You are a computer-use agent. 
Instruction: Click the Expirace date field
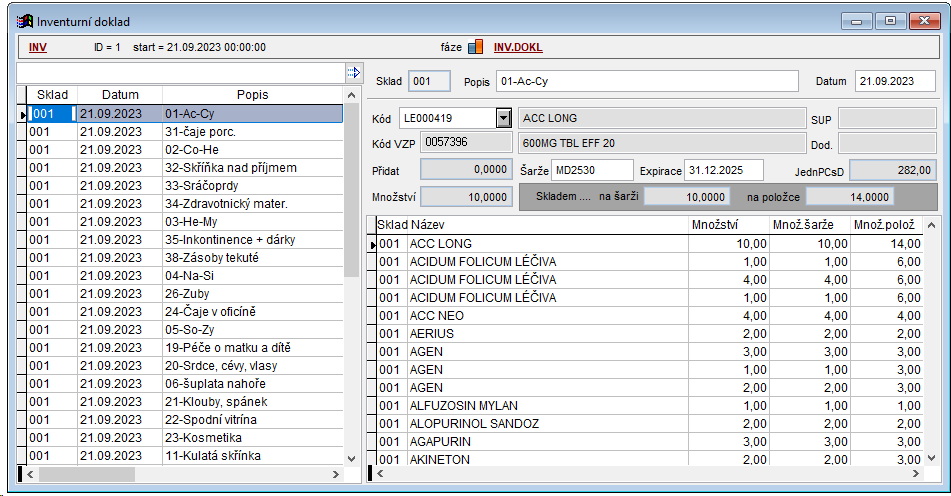(723, 170)
